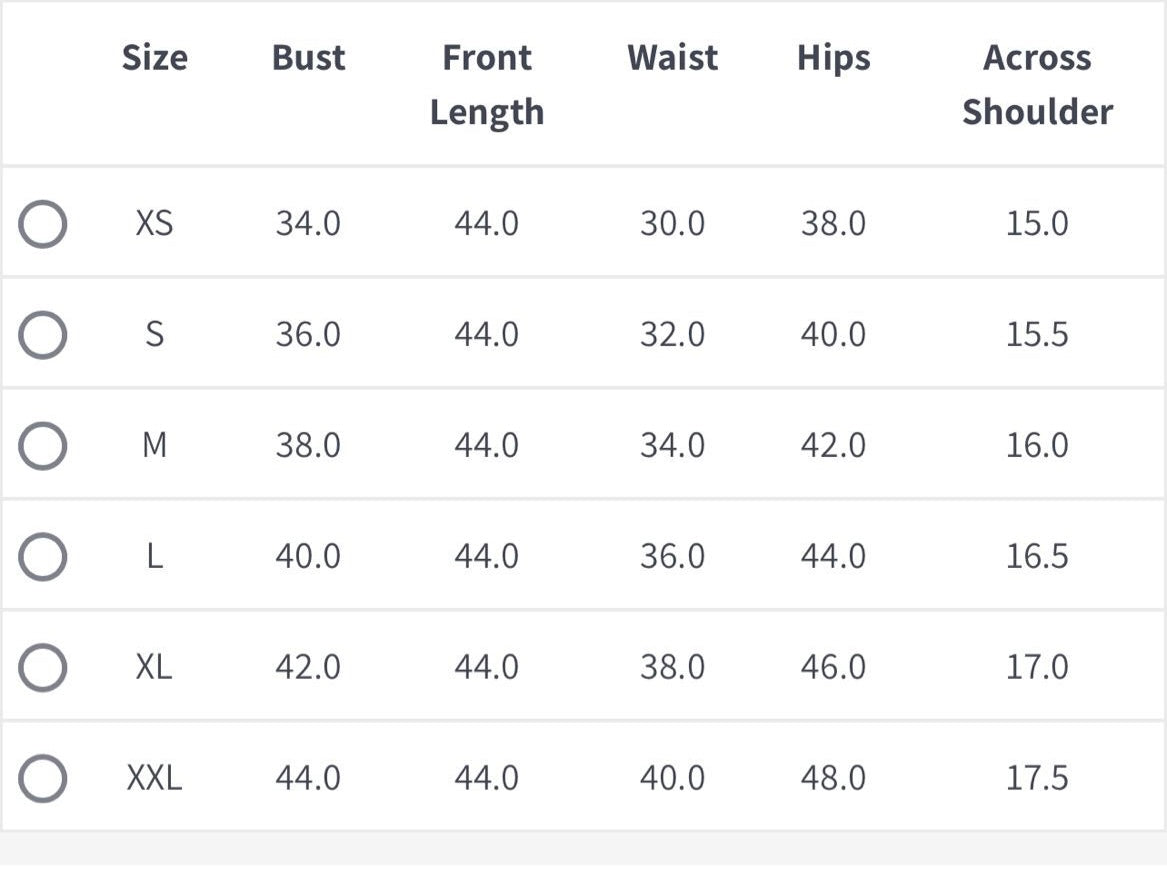Select the S size radio button

click(42, 335)
